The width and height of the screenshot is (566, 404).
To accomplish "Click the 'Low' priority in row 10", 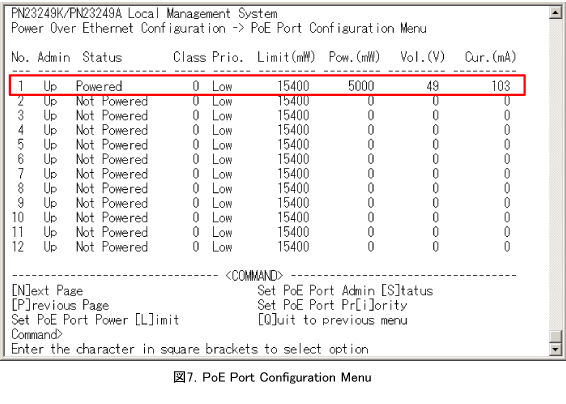I will click(x=222, y=218).
